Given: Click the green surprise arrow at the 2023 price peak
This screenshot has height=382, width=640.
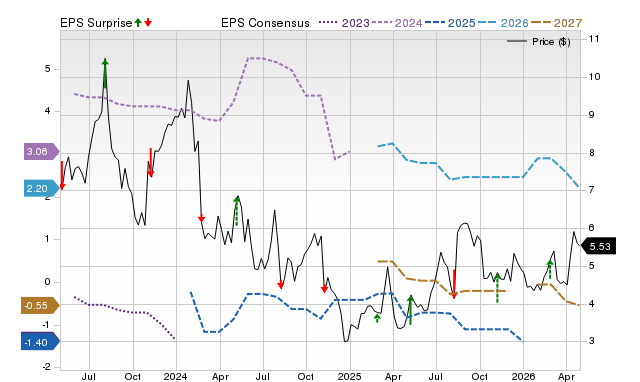Looking at the screenshot, I should [105, 73].
